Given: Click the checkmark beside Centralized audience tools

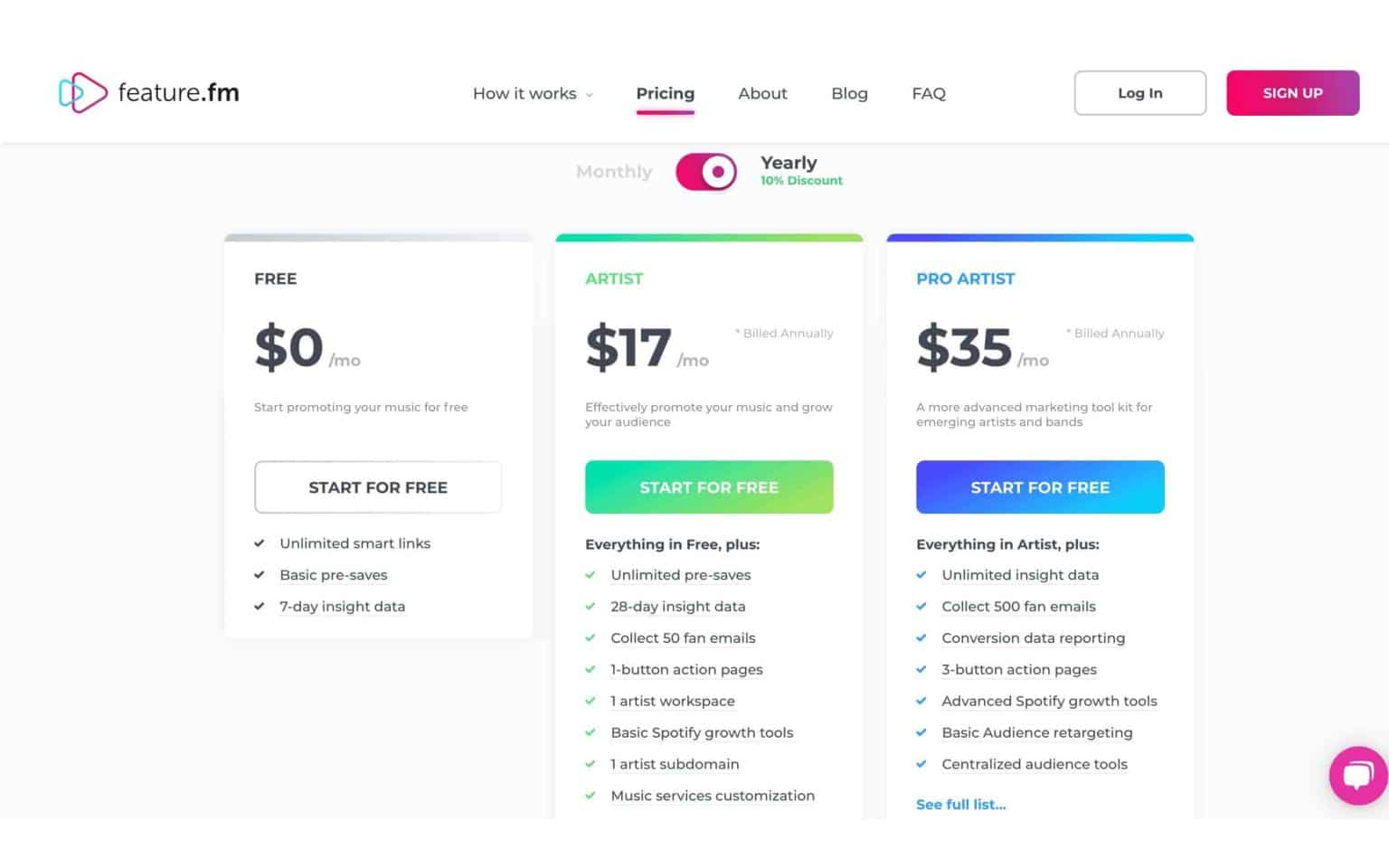Looking at the screenshot, I should click(922, 764).
